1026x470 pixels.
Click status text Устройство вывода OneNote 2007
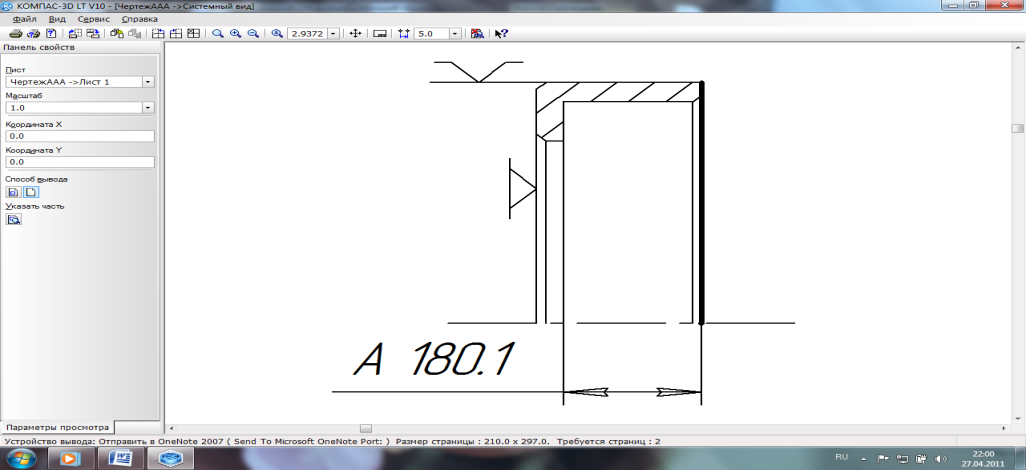[x=198, y=442]
